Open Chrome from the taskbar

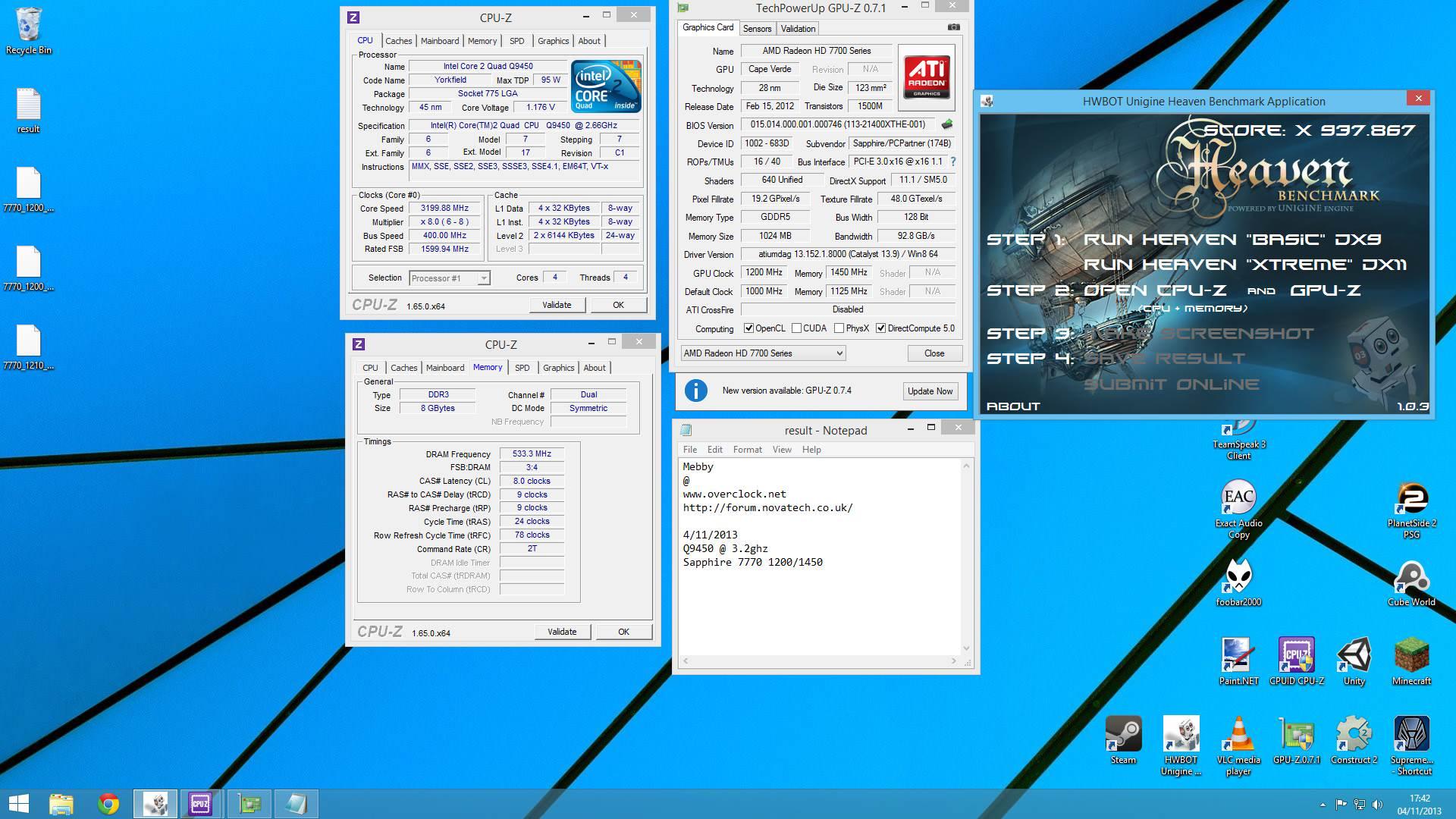point(108,804)
